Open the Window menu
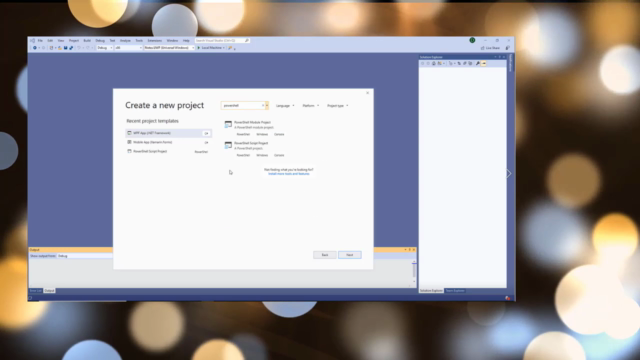 click(x=172, y=41)
